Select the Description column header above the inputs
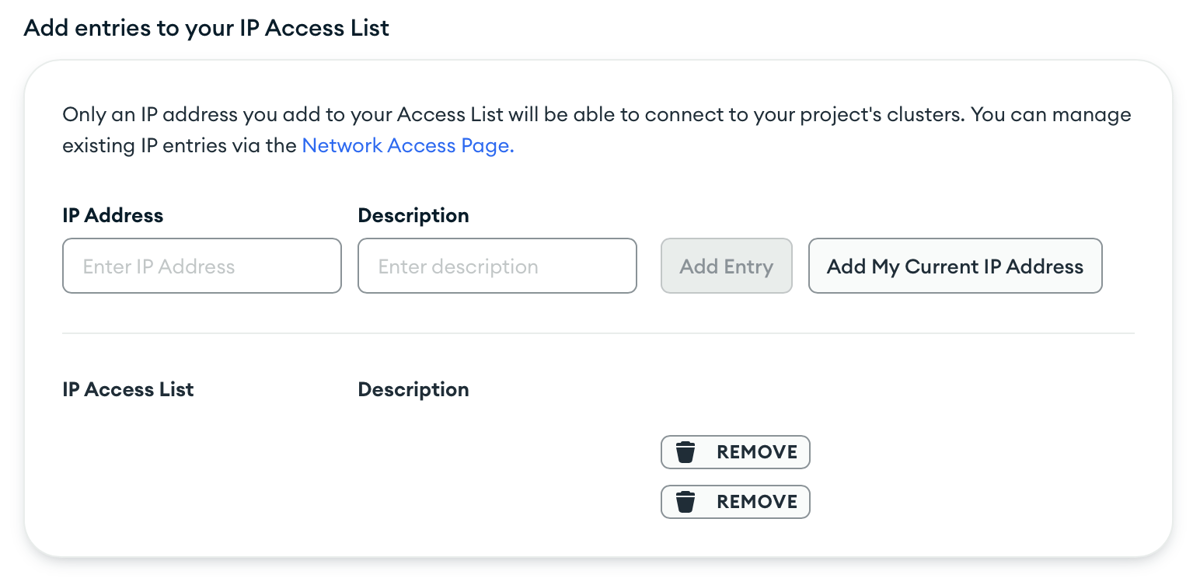Screen dimensions: 1200x578 [x=413, y=215]
